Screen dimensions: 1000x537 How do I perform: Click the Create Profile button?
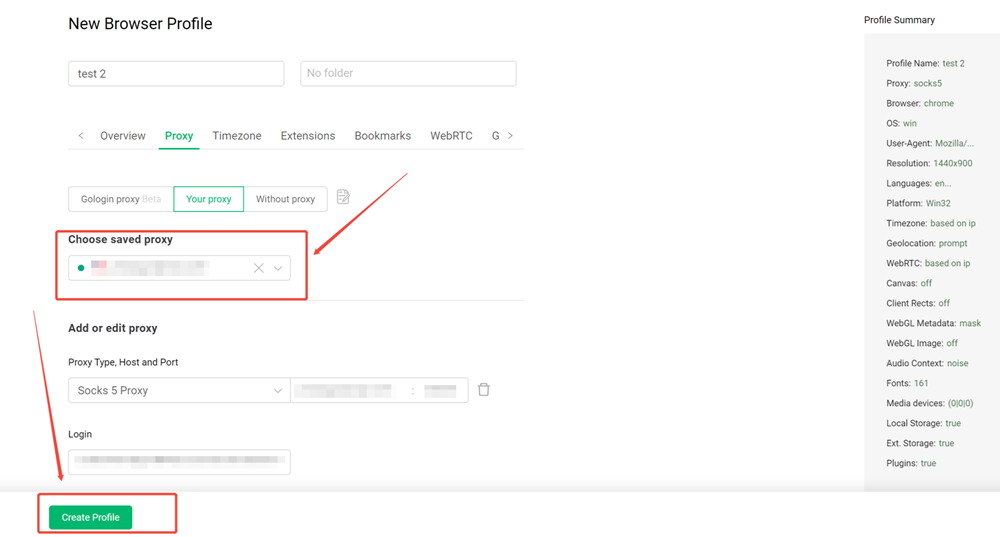point(91,517)
